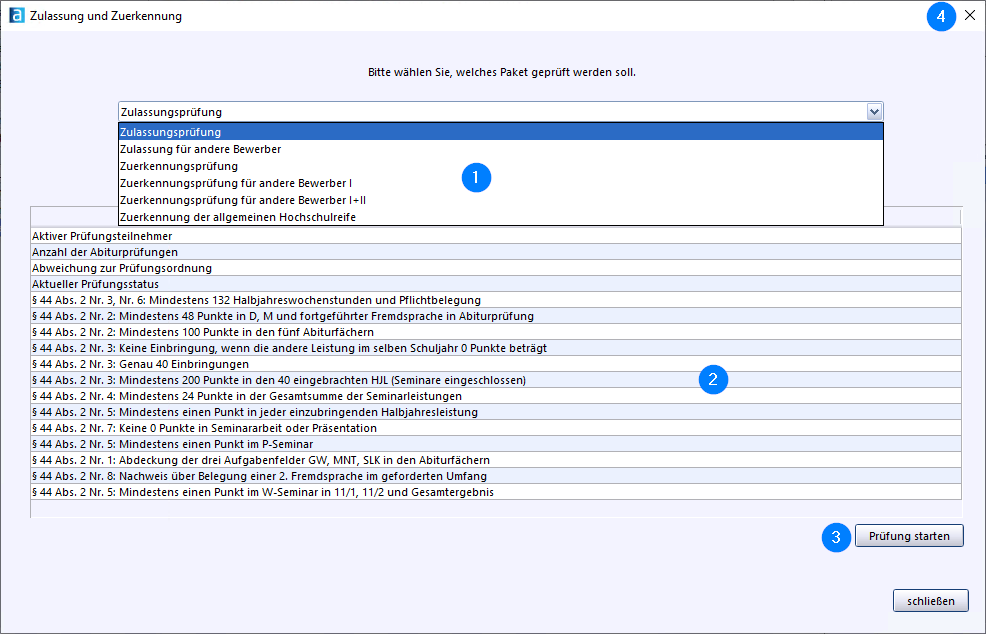Select row Keine Einbringung, wenn andere Leistung 0 Punkte
The width and height of the screenshot is (986, 634).
coord(496,348)
